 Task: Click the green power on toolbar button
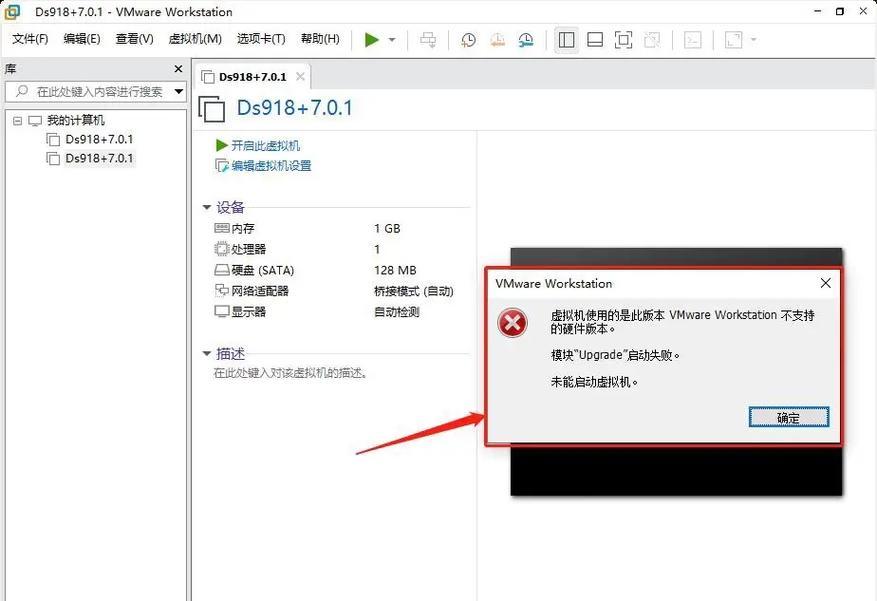[371, 40]
